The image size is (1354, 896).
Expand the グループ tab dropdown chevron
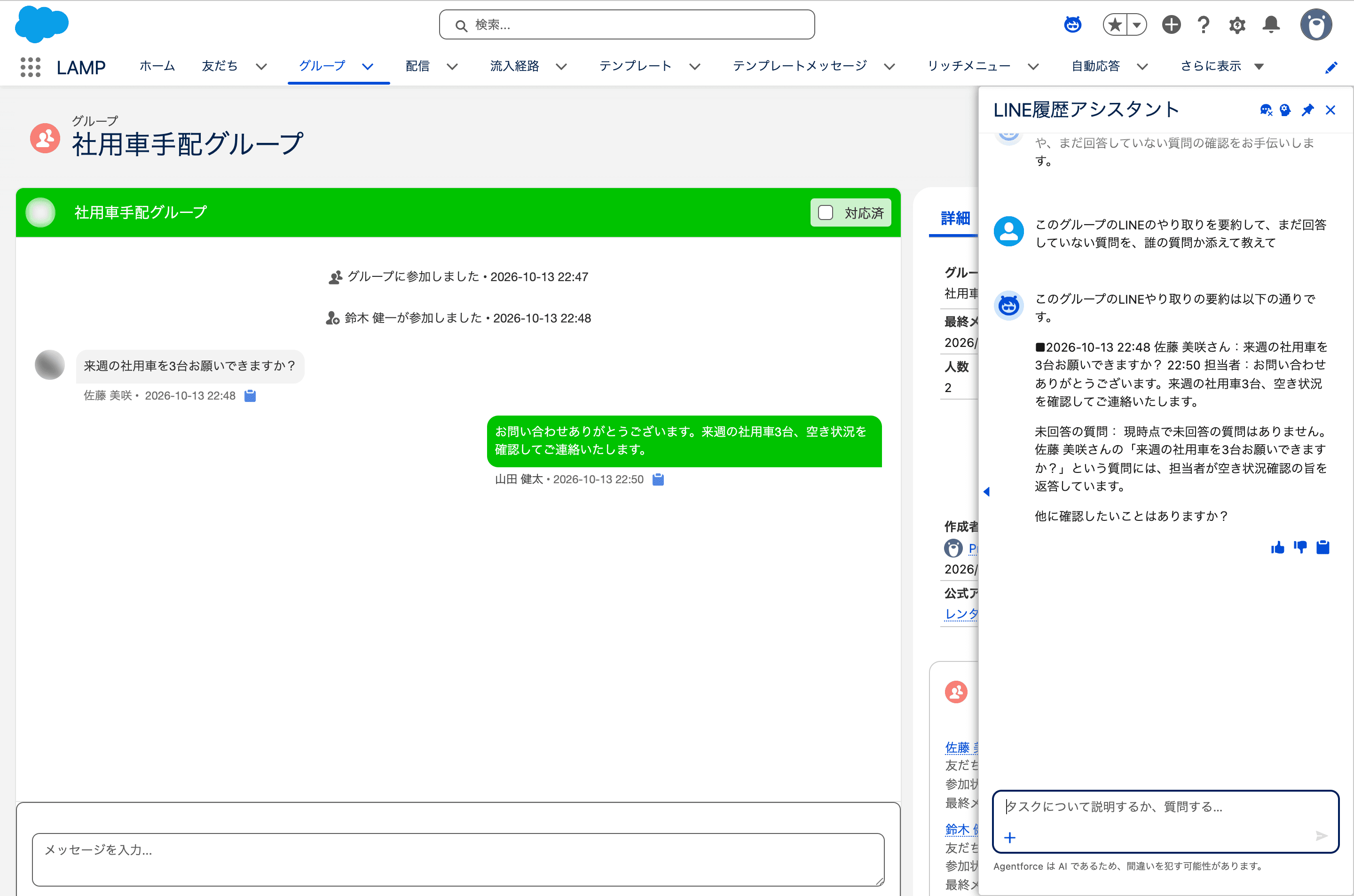tap(367, 66)
